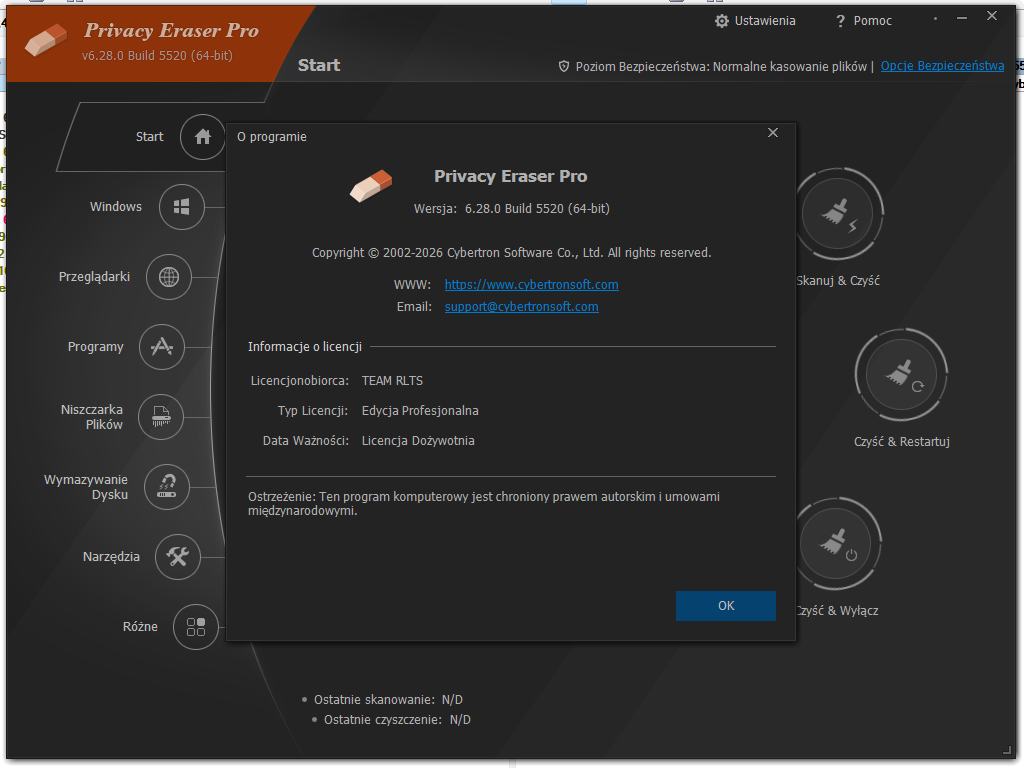This screenshot has height=768, width=1024.
Task: Open the Przeglądarki globe icon
Action: point(168,277)
